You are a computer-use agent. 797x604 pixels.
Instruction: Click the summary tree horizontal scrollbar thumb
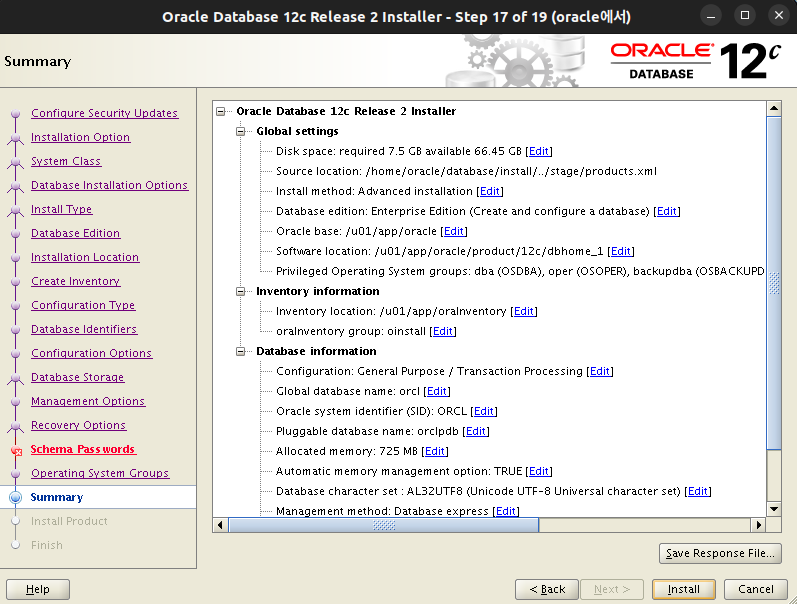click(x=384, y=525)
